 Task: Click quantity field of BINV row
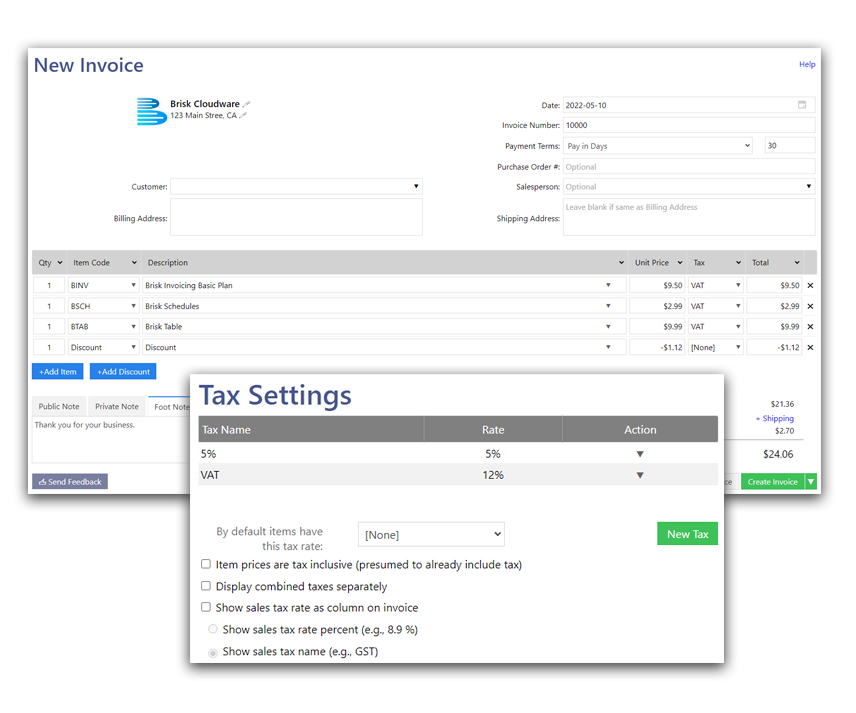pos(49,285)
